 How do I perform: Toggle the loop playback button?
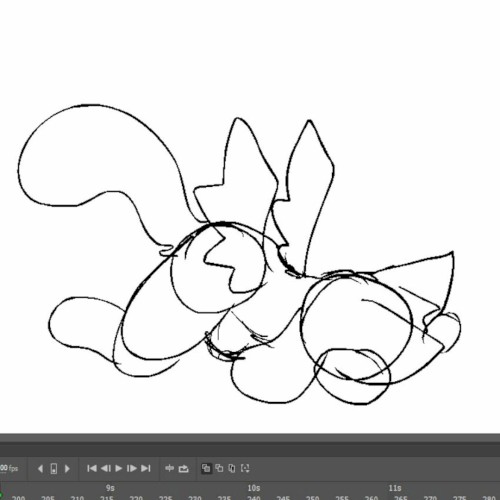[183, 469]
